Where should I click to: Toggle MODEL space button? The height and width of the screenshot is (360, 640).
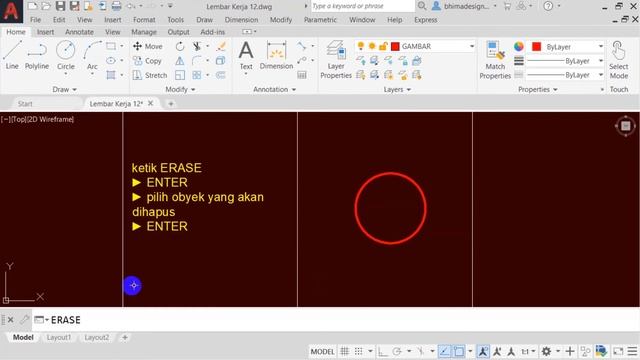coord(322,351)
